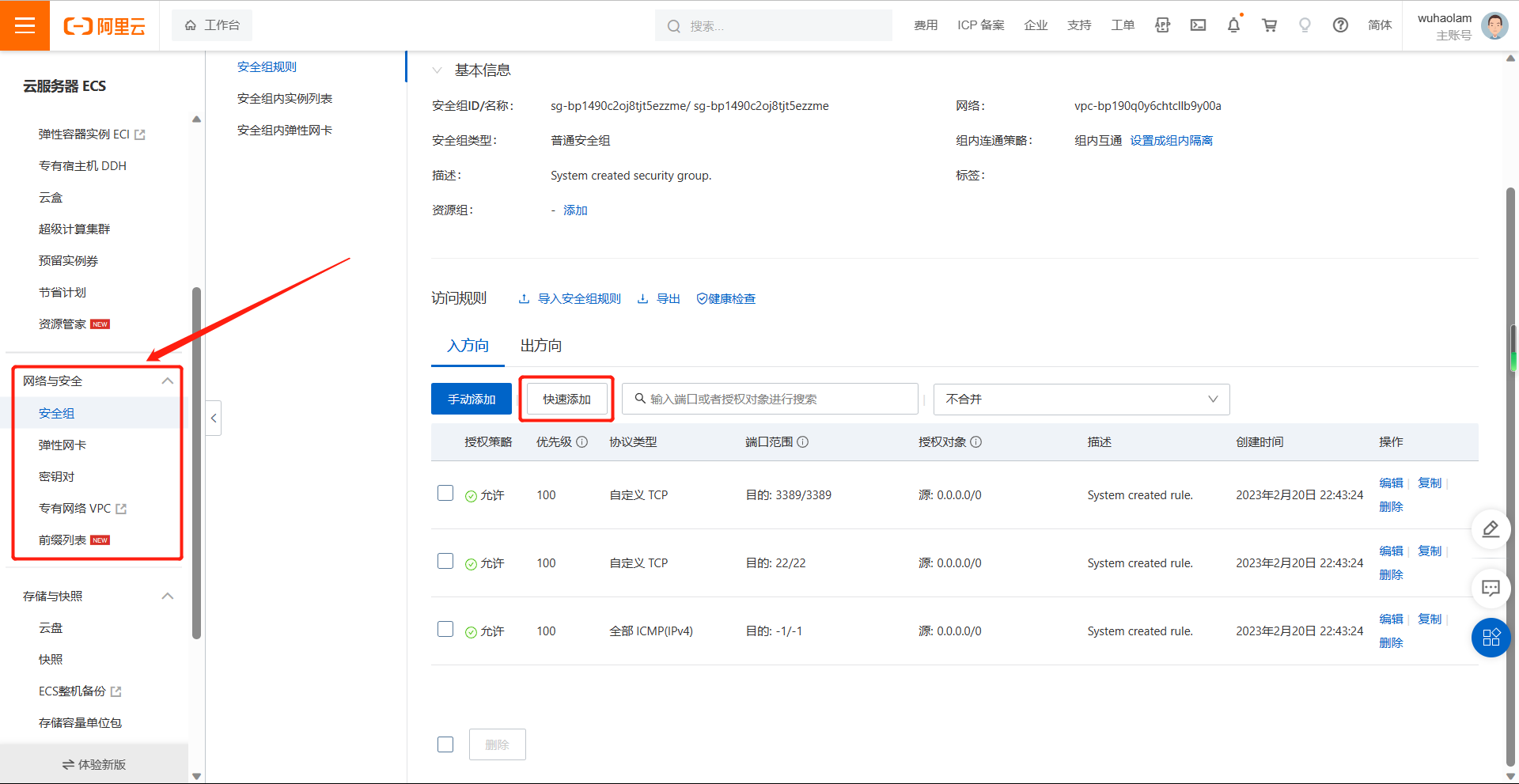Select the checkbox for the 22/22 rule

[x=445, y=561]
